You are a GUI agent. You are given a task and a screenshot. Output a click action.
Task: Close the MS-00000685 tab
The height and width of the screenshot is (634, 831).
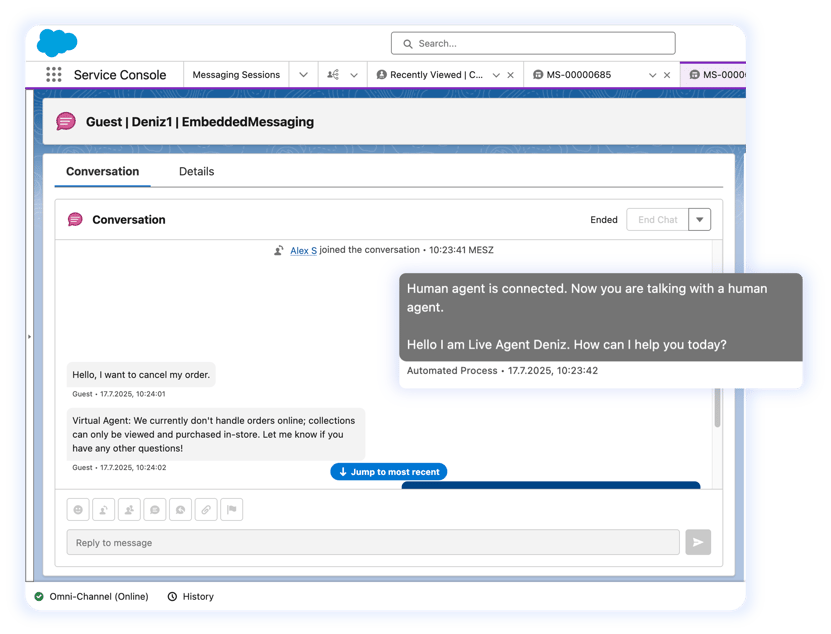[667, 75]
